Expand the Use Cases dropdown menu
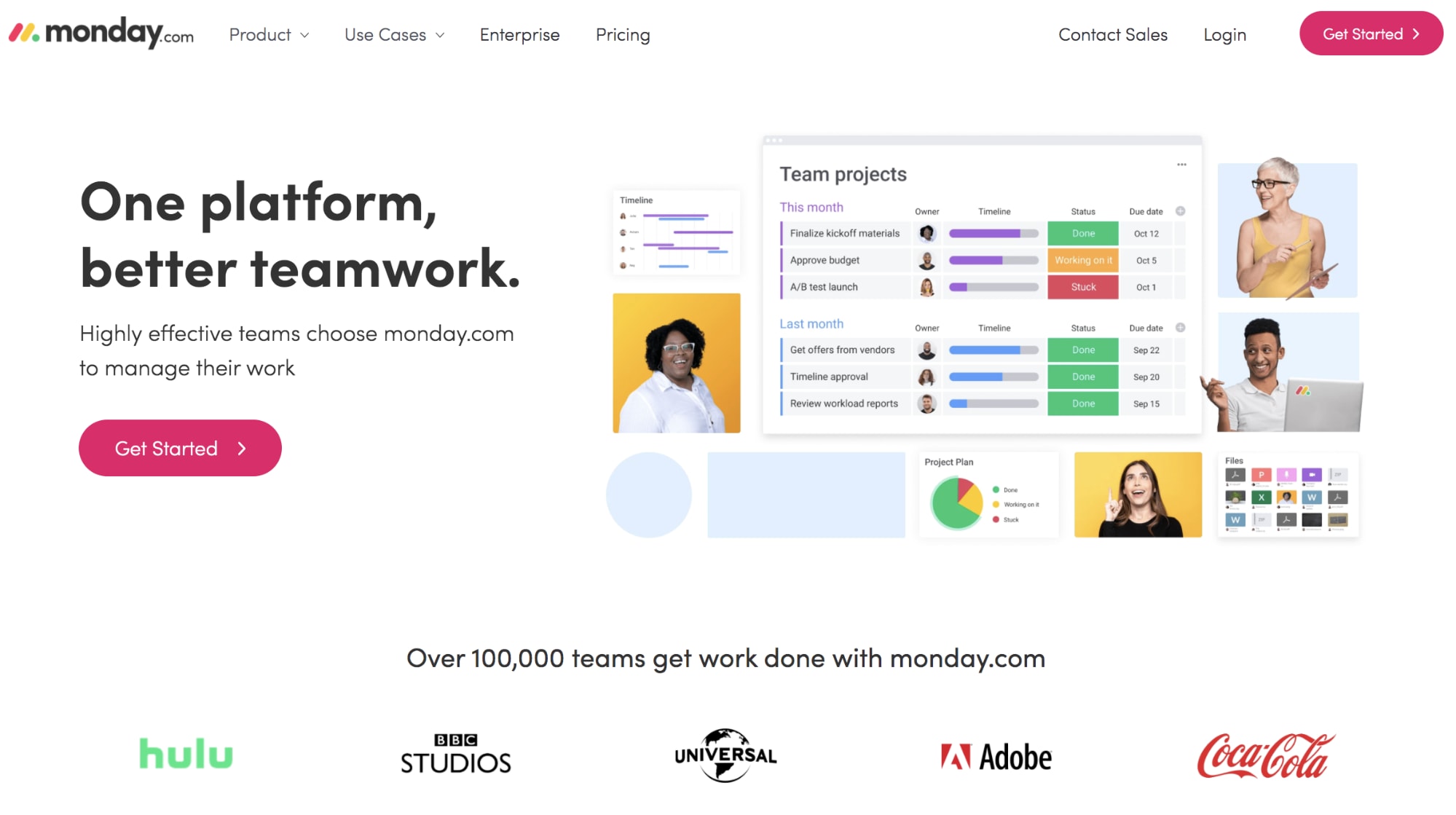The image size is (1456, 815). point(395,34)
